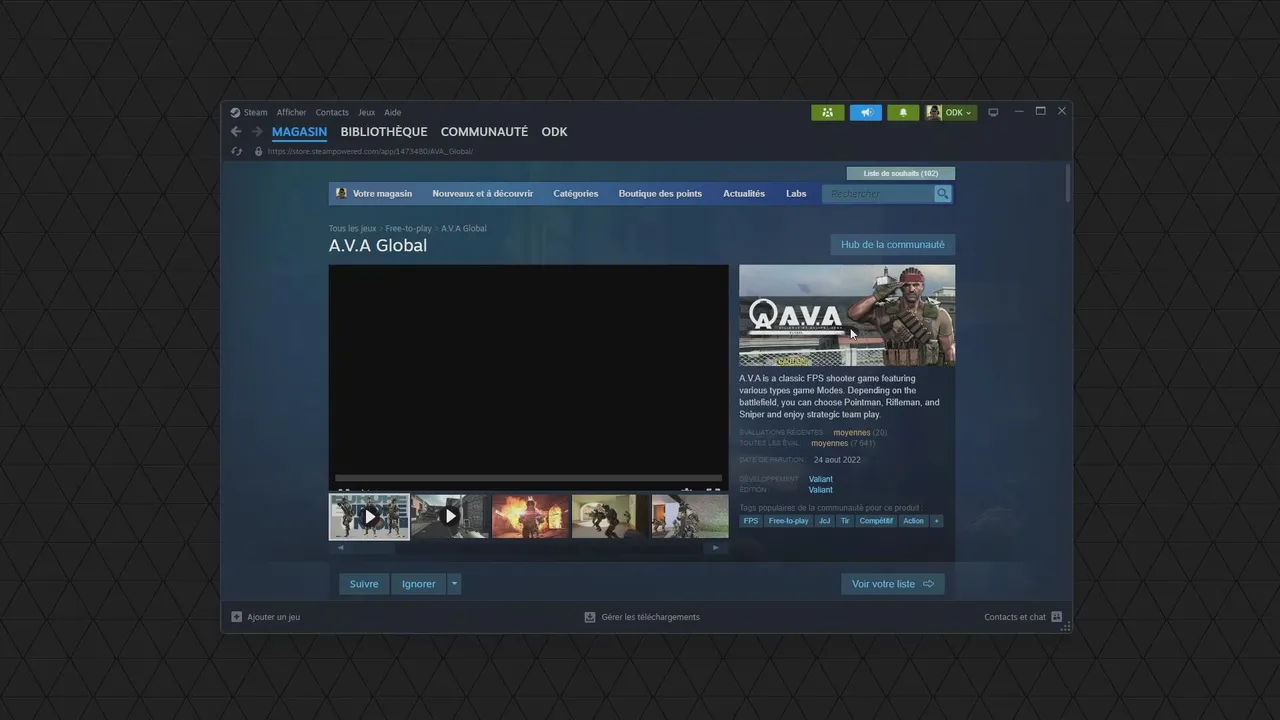Click the padlock icon beside the URL
Image resolution: width=1280 pixels, height=720 pixels.
coord(258,152)
